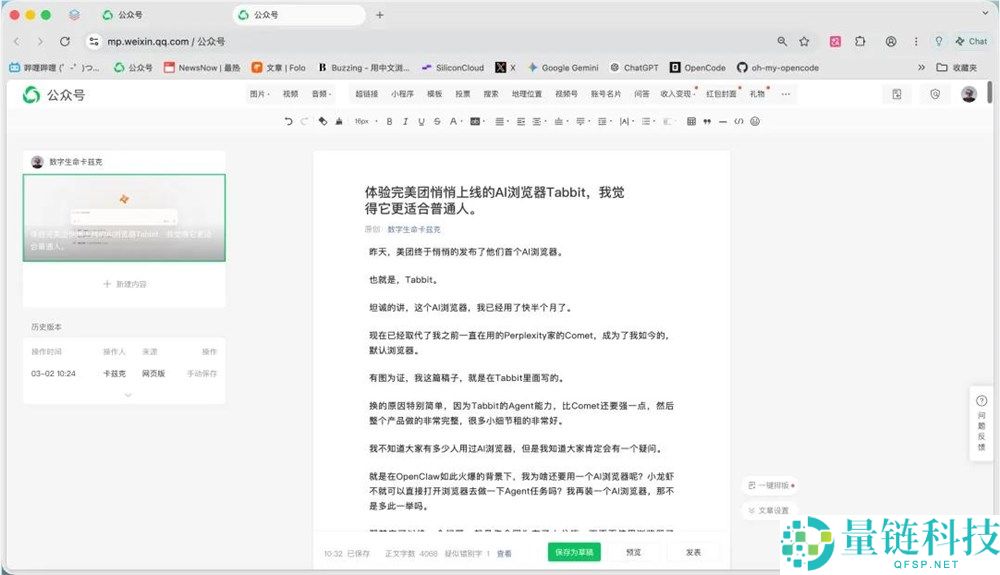Screen dimensions: 1000x575
Task: Click the address bar URL
Action: (166, 41)
